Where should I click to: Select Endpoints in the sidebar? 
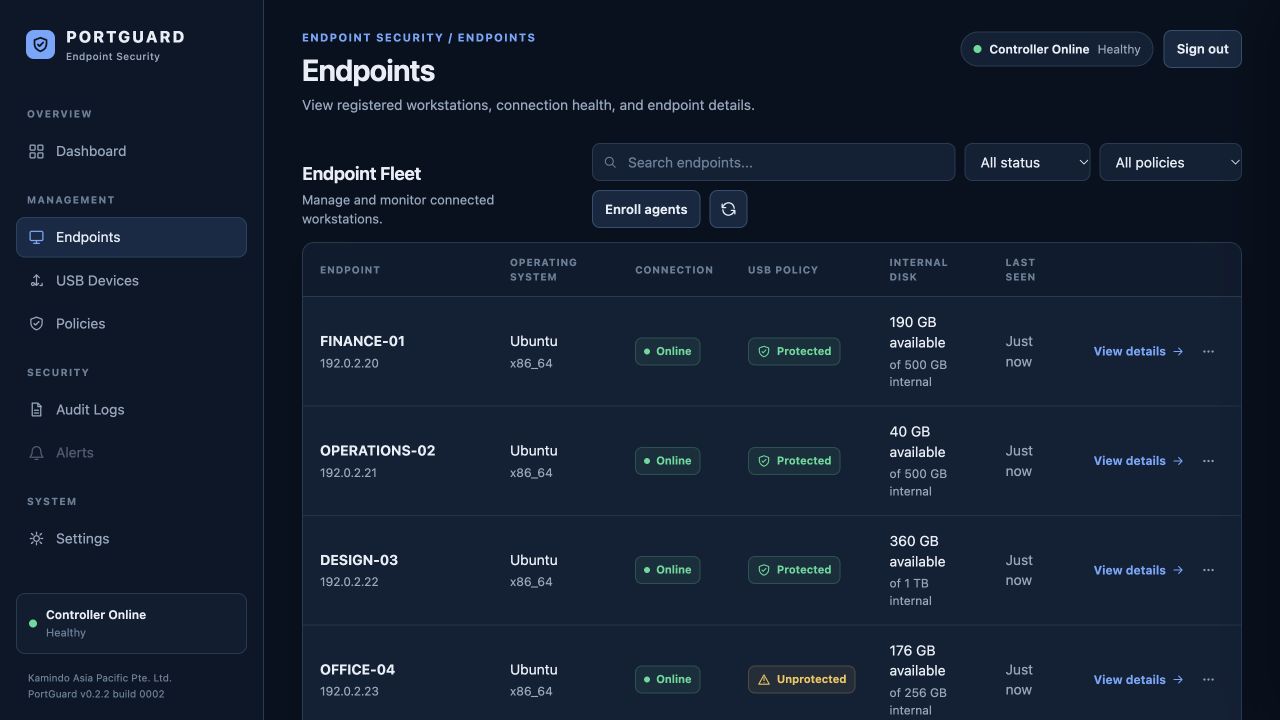[x=131, y=237]
